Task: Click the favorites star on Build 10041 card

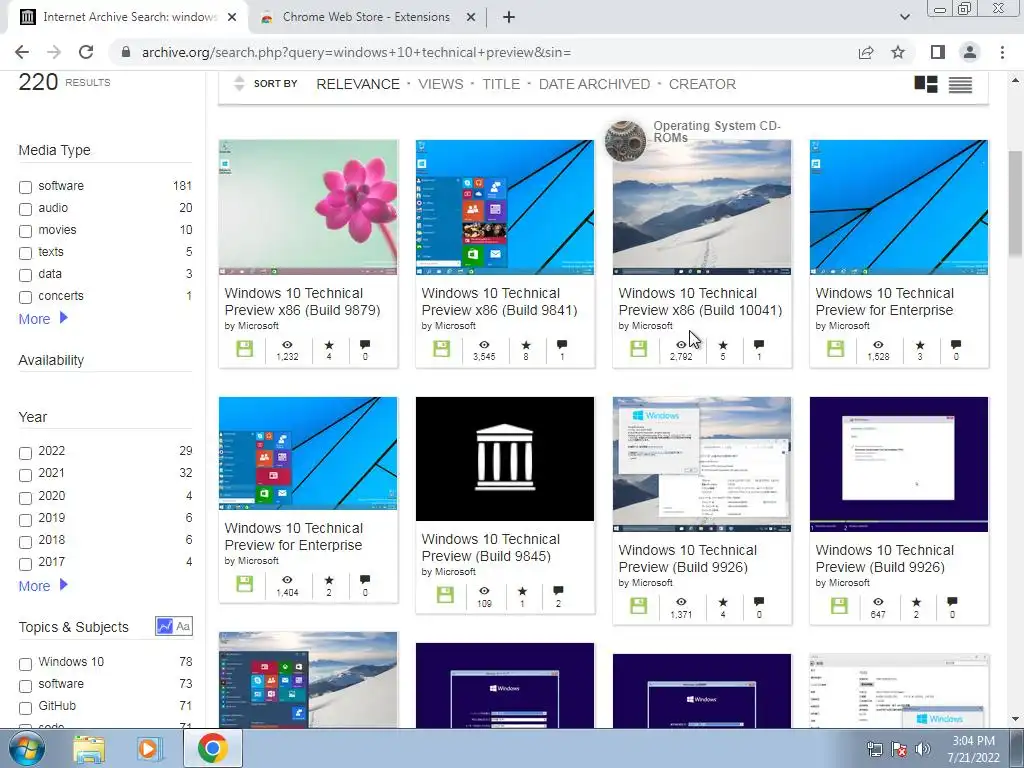Action: 723,345
